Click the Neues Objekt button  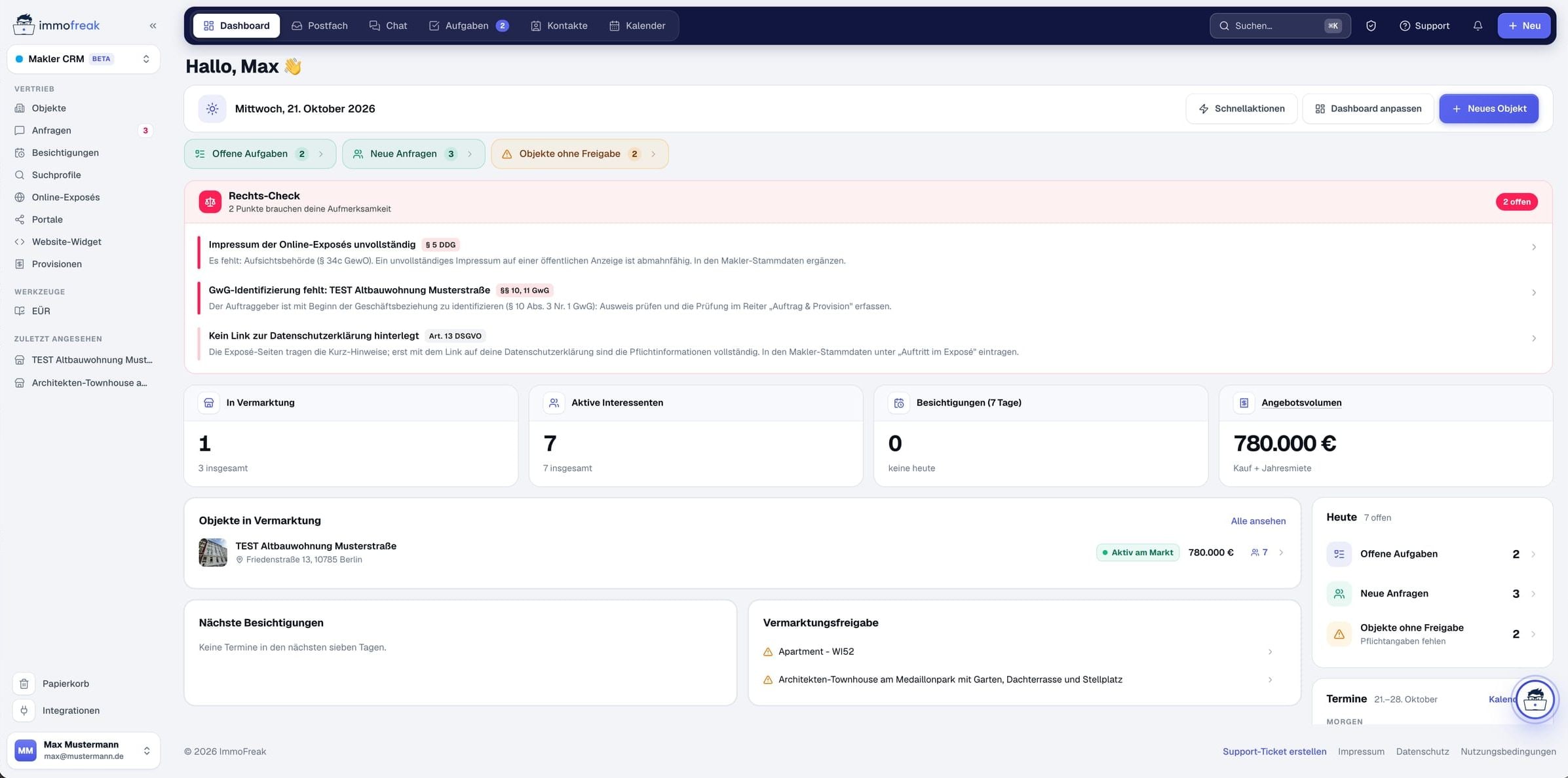(1489, 109)
